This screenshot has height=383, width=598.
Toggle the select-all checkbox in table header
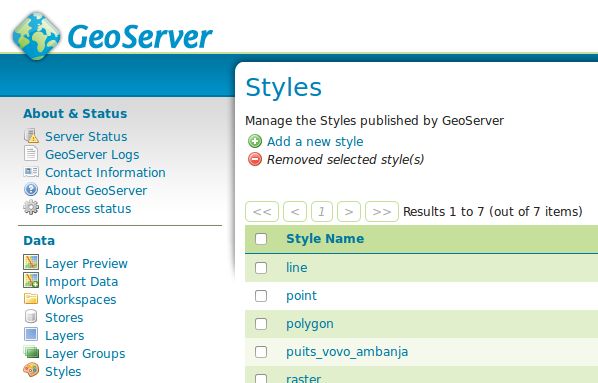point(261,239)
